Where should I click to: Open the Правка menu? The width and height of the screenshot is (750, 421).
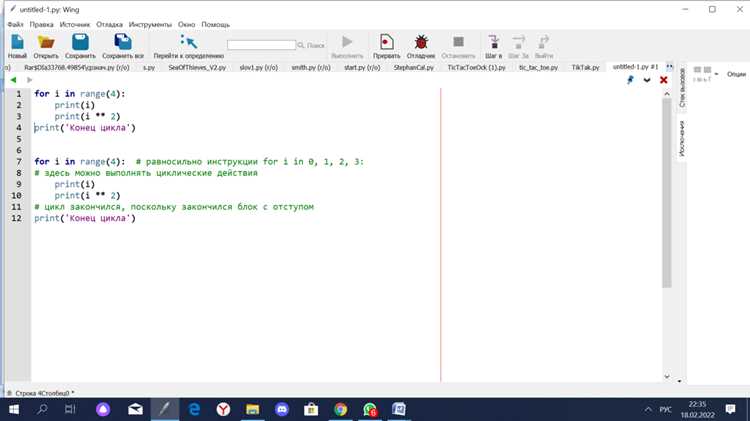(42, 24)
